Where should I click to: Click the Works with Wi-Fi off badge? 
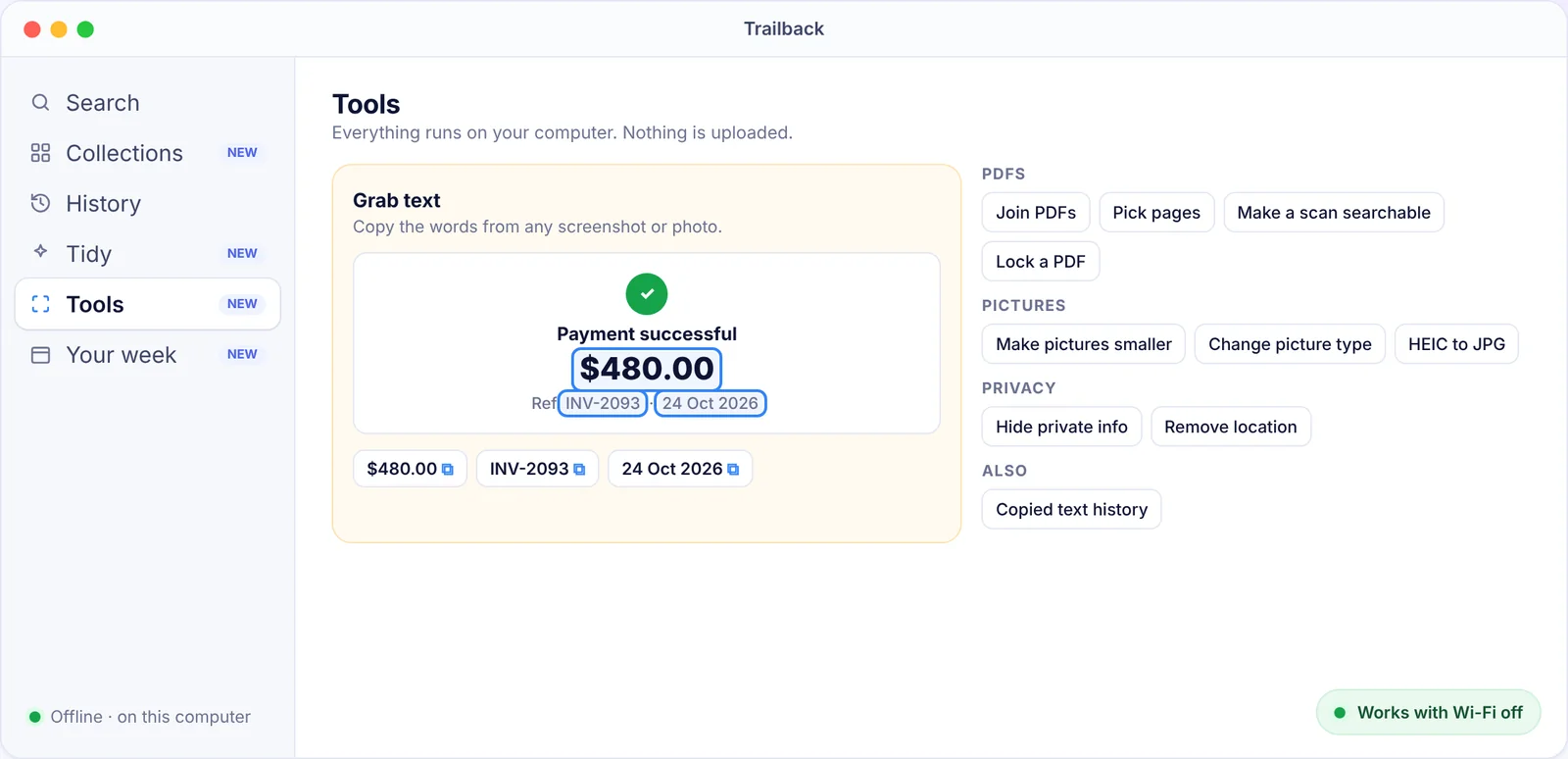pos(1428,713)
